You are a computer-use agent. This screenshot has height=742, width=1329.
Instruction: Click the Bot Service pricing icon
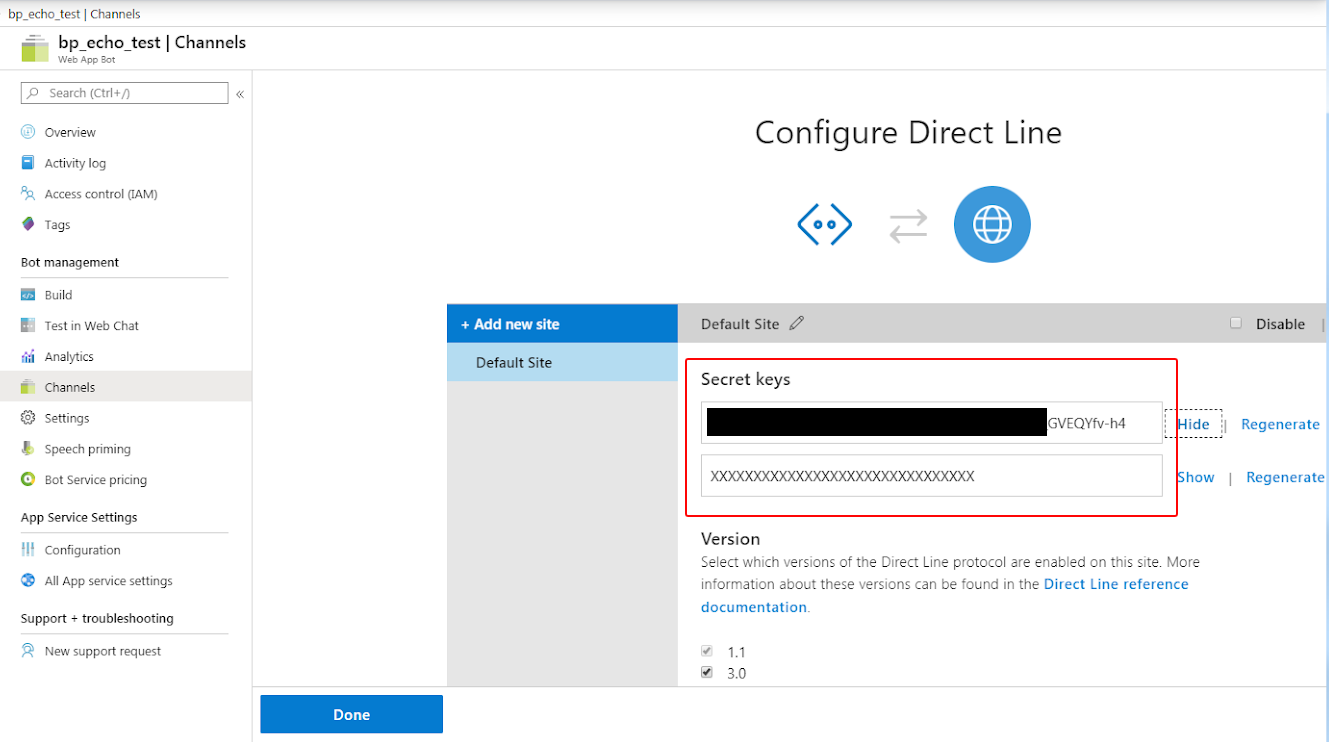(x=28, y=480)
